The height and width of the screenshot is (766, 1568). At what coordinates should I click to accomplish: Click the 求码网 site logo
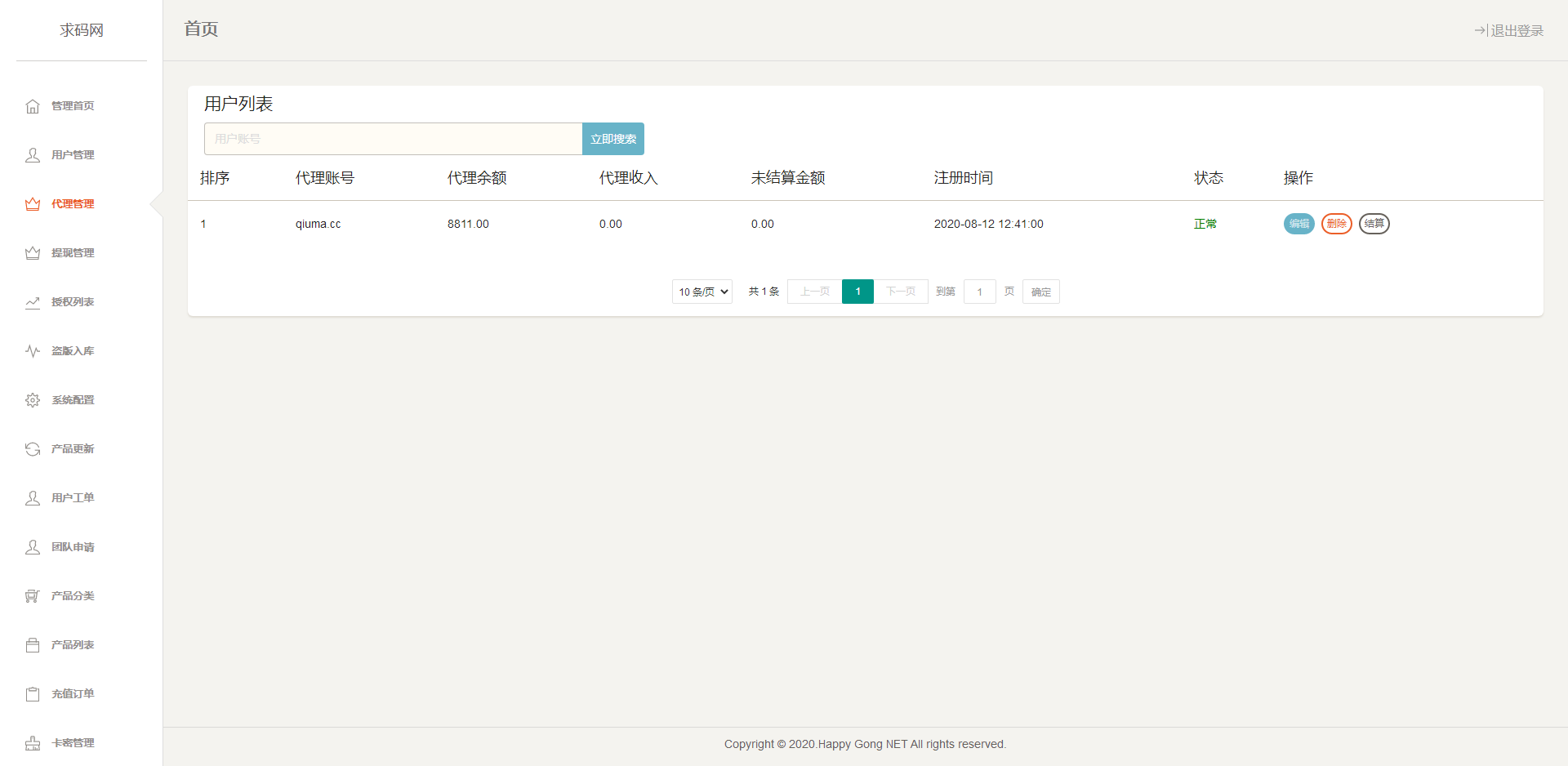[x=82, y=30]
